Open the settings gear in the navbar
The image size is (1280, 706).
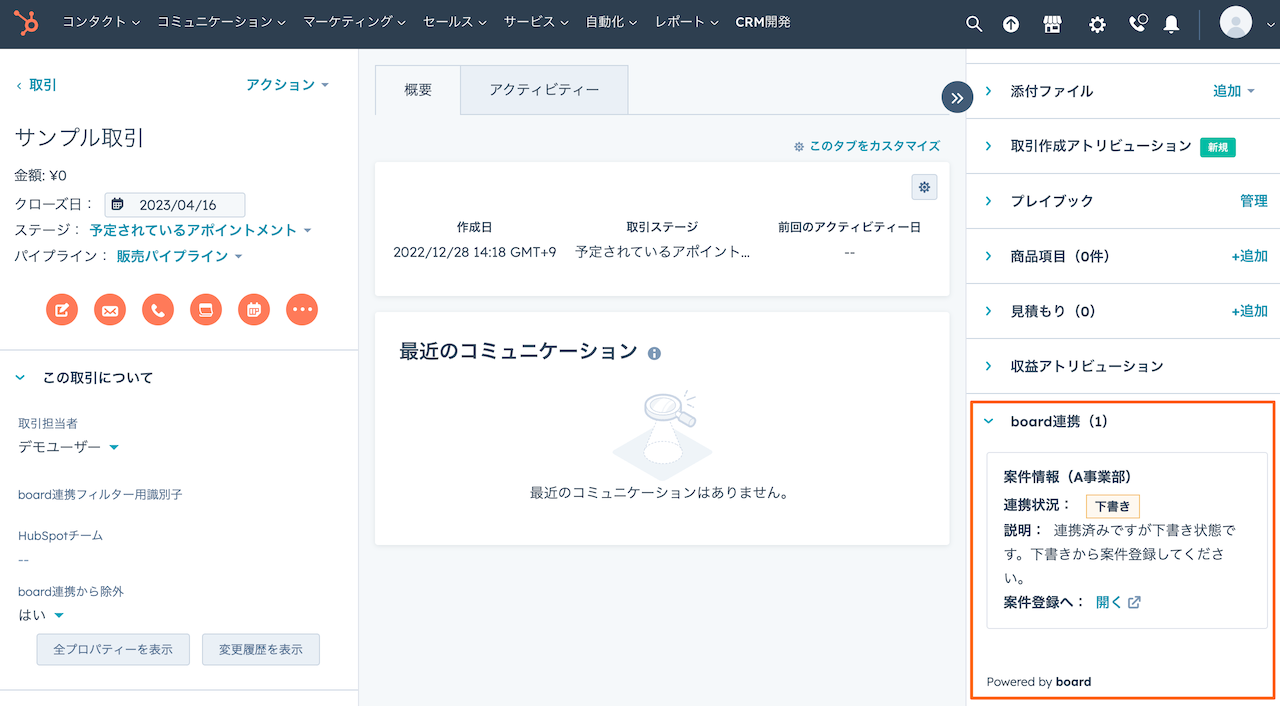click(1097, 21)
